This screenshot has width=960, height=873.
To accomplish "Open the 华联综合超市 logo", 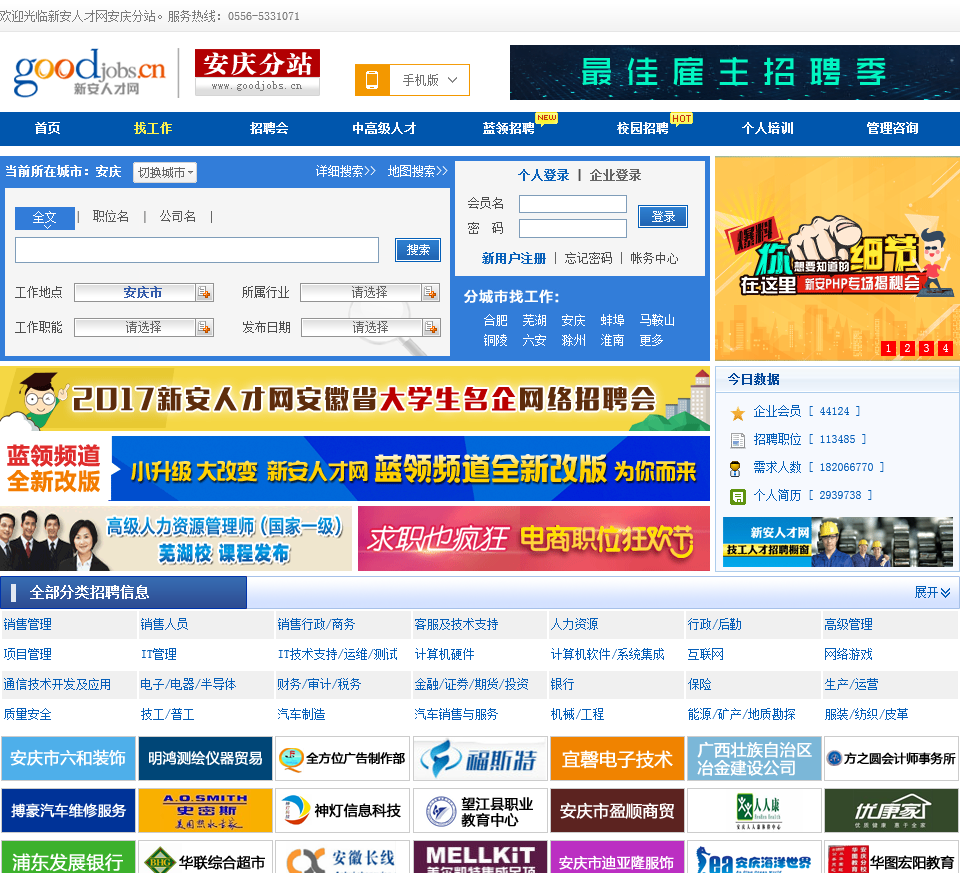I will coord(205,857).
